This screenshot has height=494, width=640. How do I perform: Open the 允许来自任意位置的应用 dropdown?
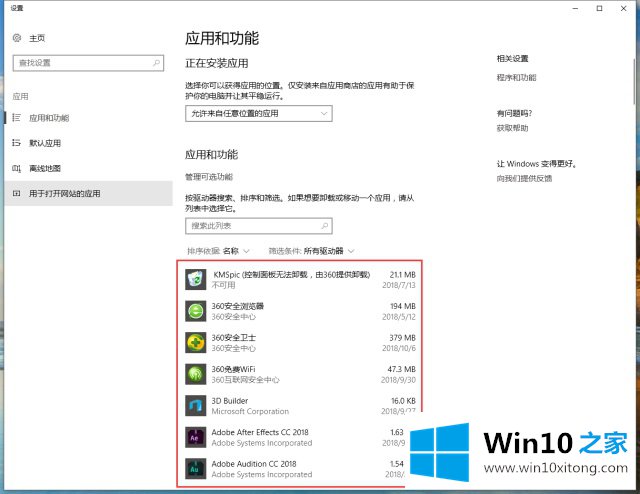tap(259, 113)
